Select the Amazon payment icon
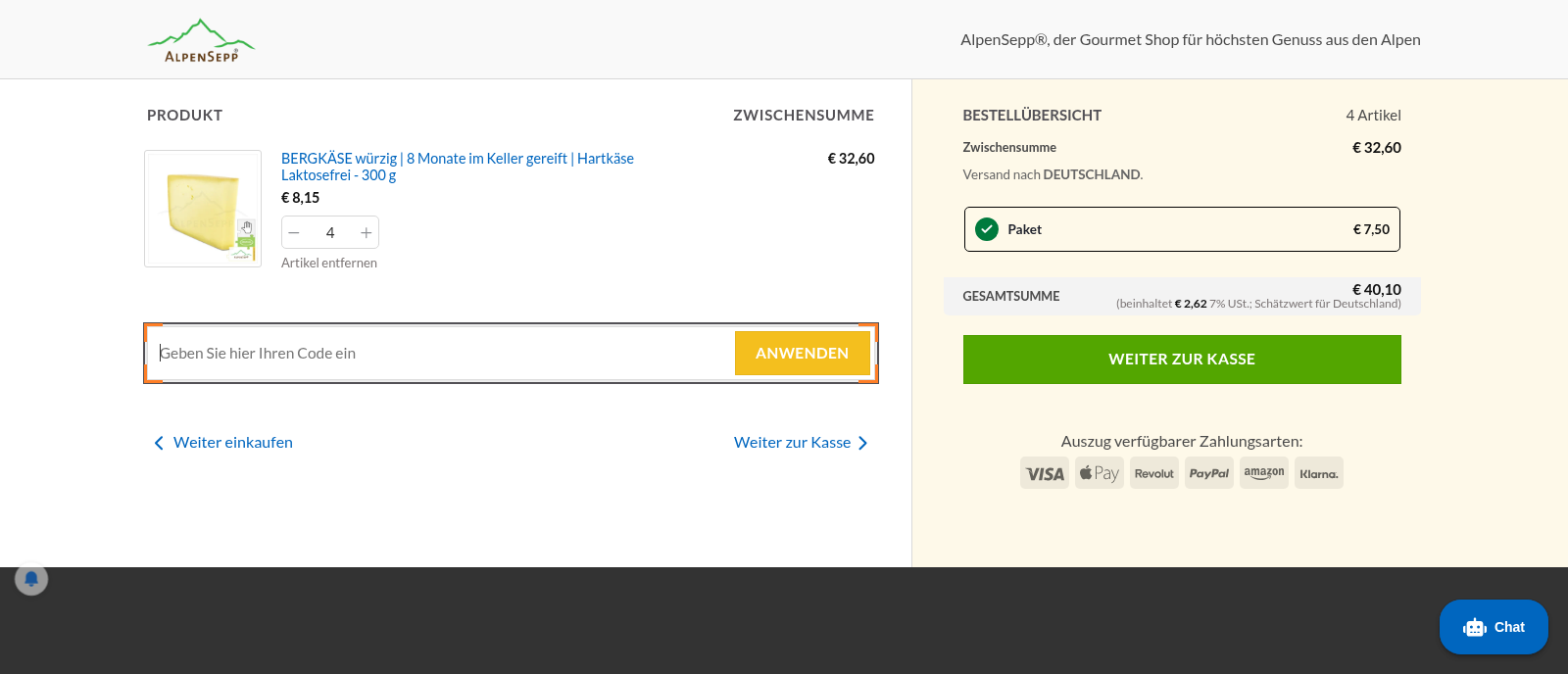Viewport: 1568px width, 674px height. (x=1264, y=473)
